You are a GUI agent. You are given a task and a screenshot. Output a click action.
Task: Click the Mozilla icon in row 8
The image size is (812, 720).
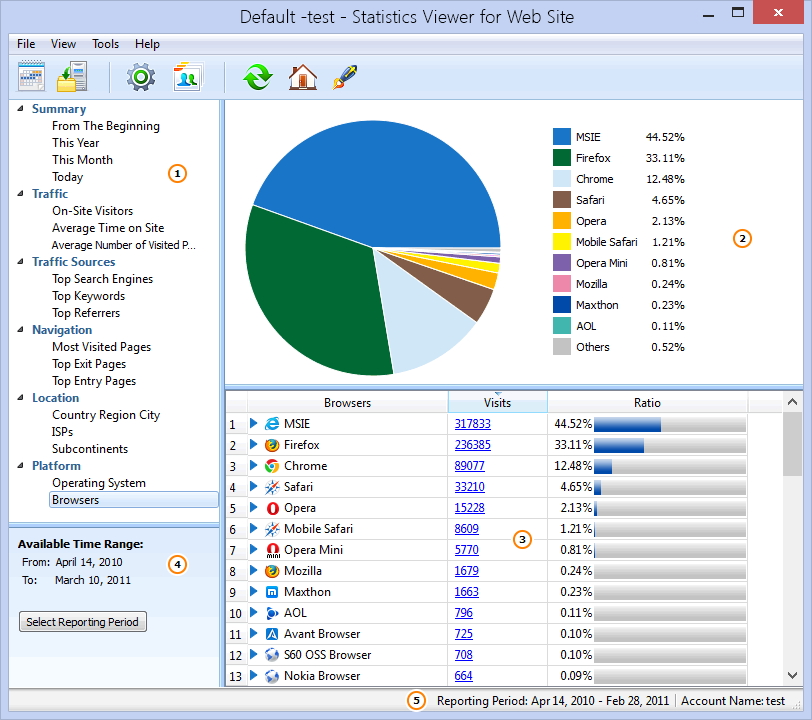[x=272, y=571]
